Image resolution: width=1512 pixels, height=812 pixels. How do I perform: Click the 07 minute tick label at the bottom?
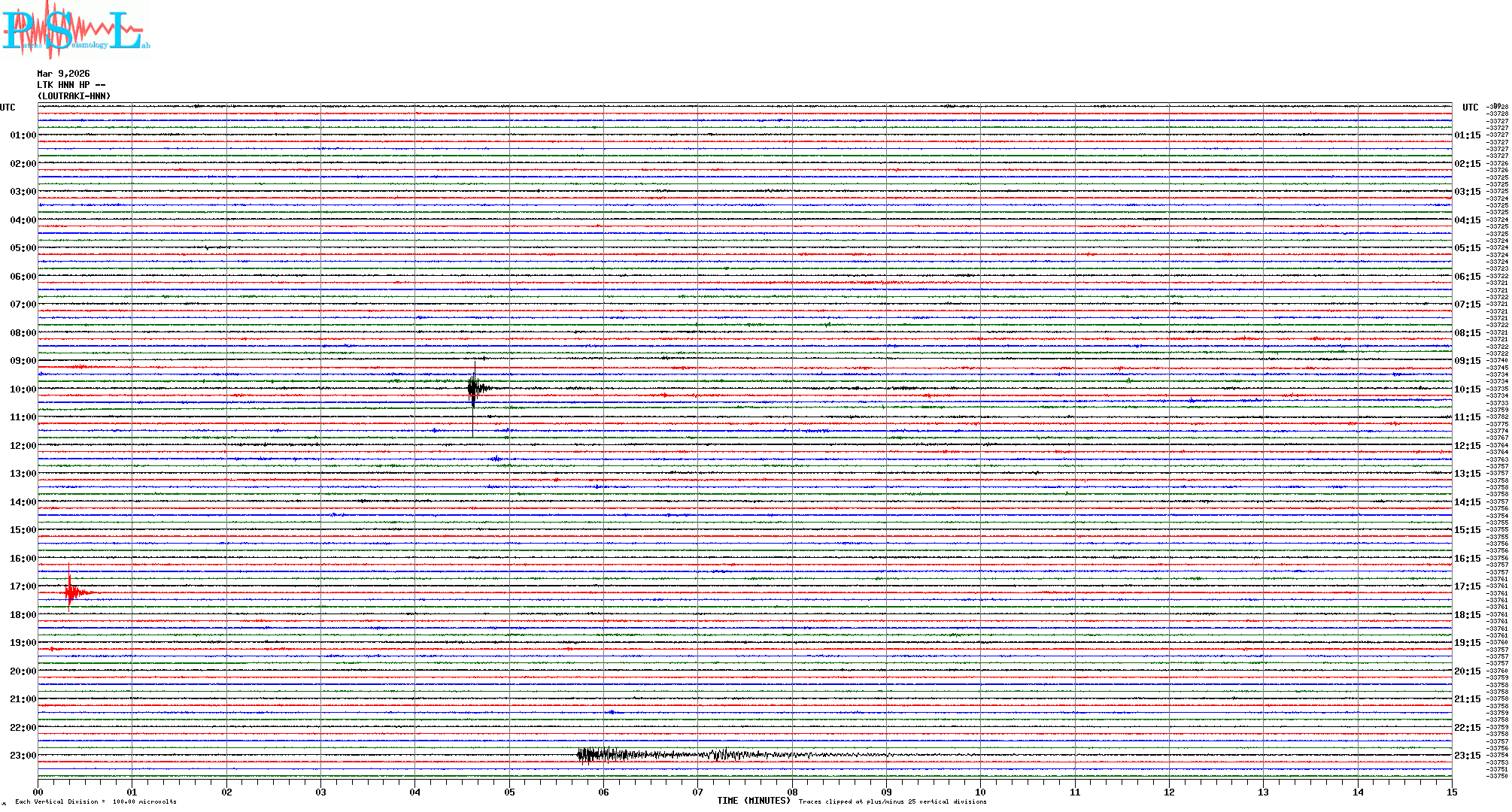[x=697, y=792]
